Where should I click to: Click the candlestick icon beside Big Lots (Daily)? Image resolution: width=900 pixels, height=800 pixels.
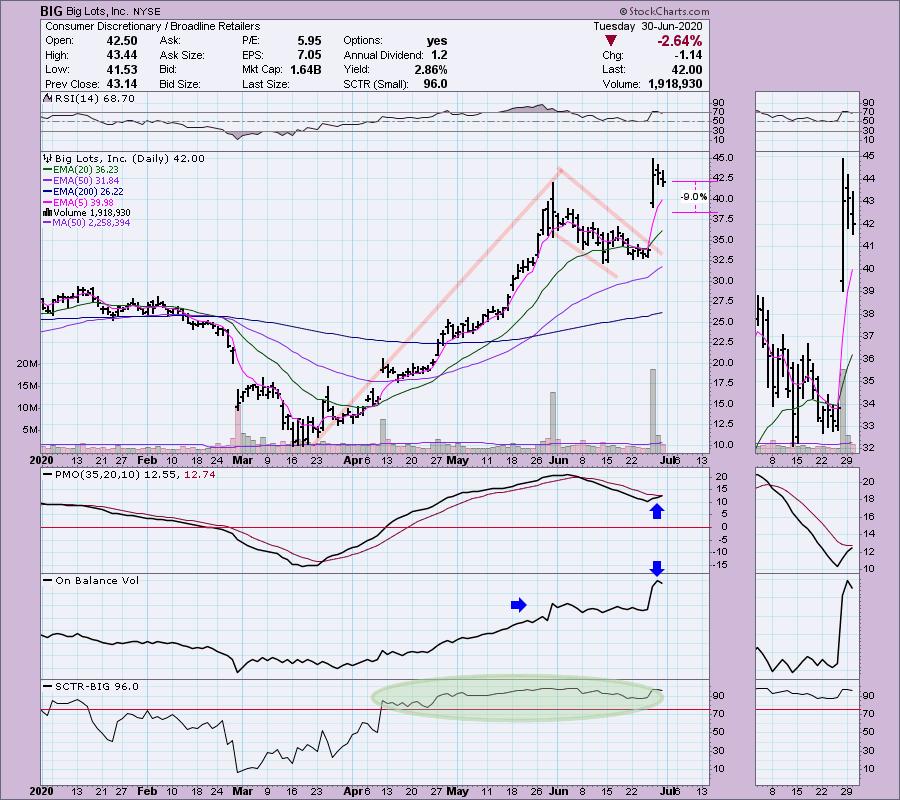(47, 158)
